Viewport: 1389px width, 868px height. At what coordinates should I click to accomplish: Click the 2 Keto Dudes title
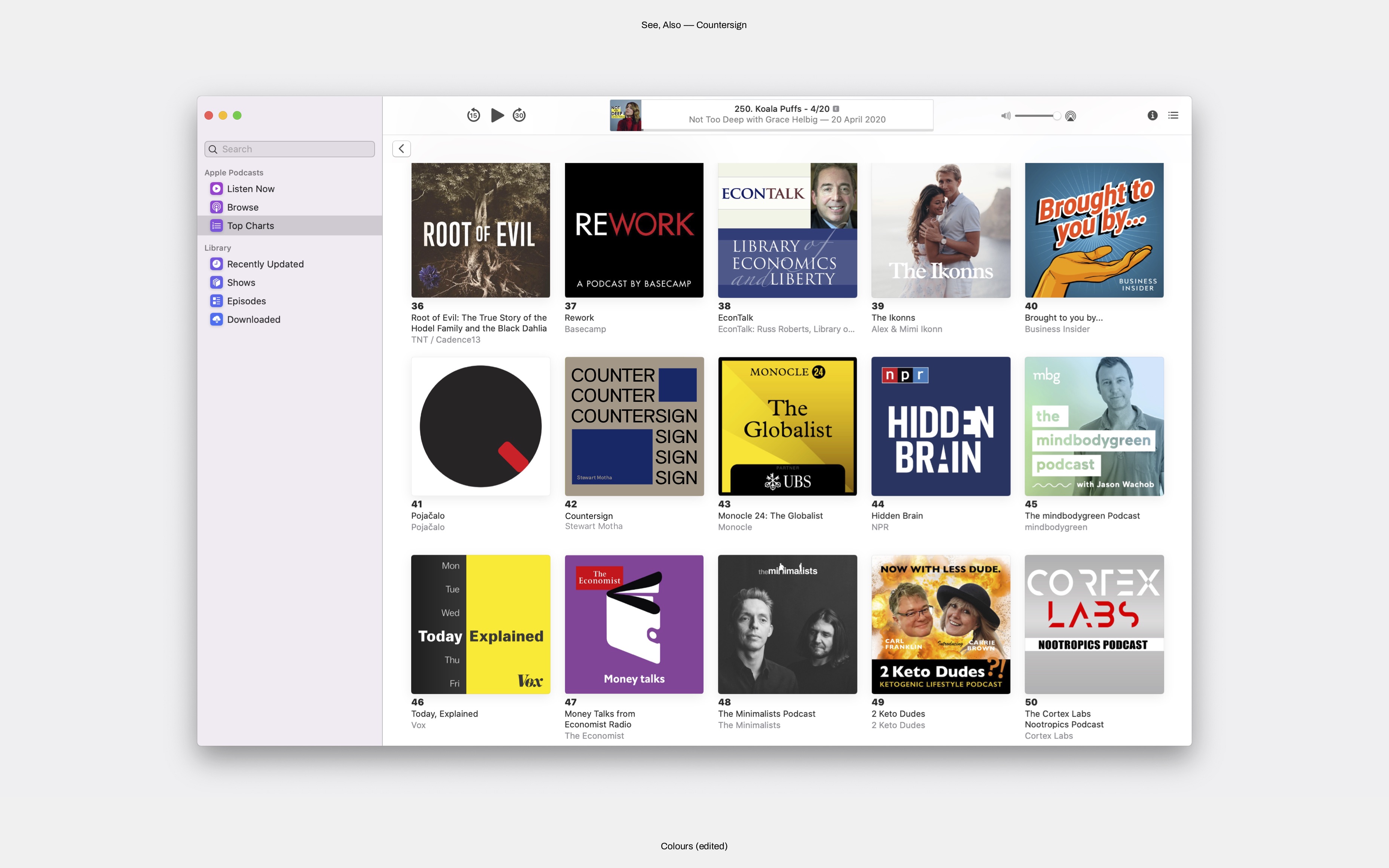pyautogui.click(x=898, y=713)
